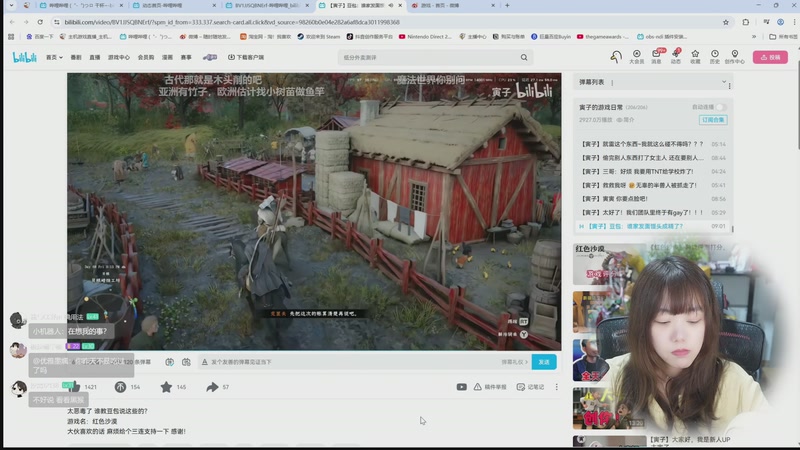
Task: Open 弹幕礼仪 etiquette link
Action: (514, 362)
